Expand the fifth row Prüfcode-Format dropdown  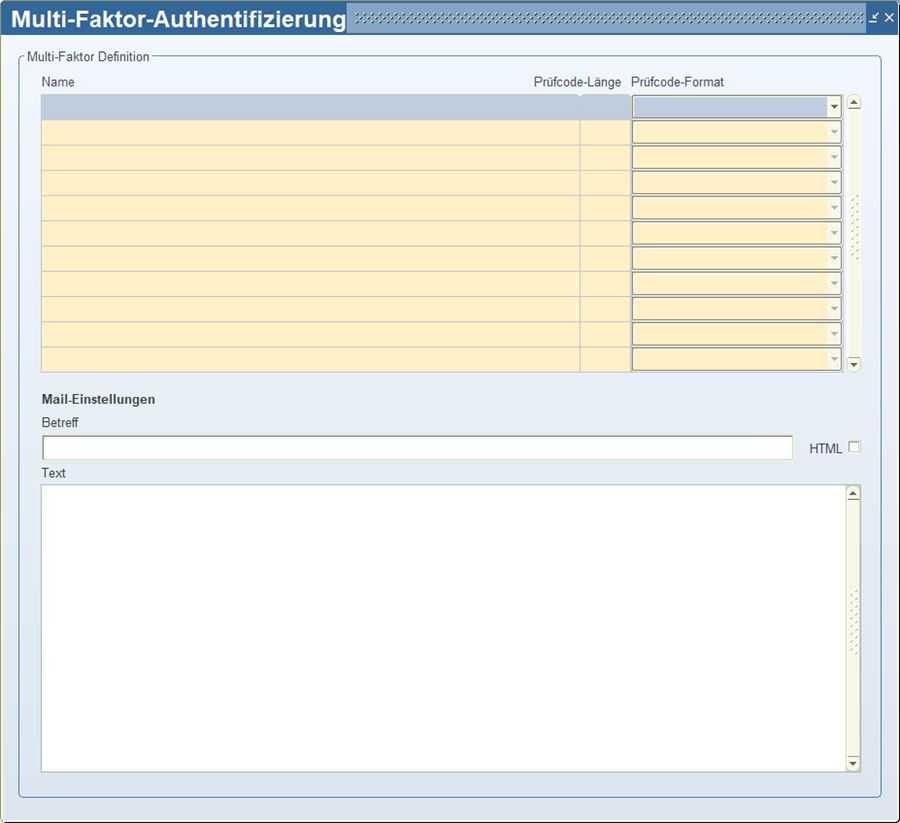[833, 208]
